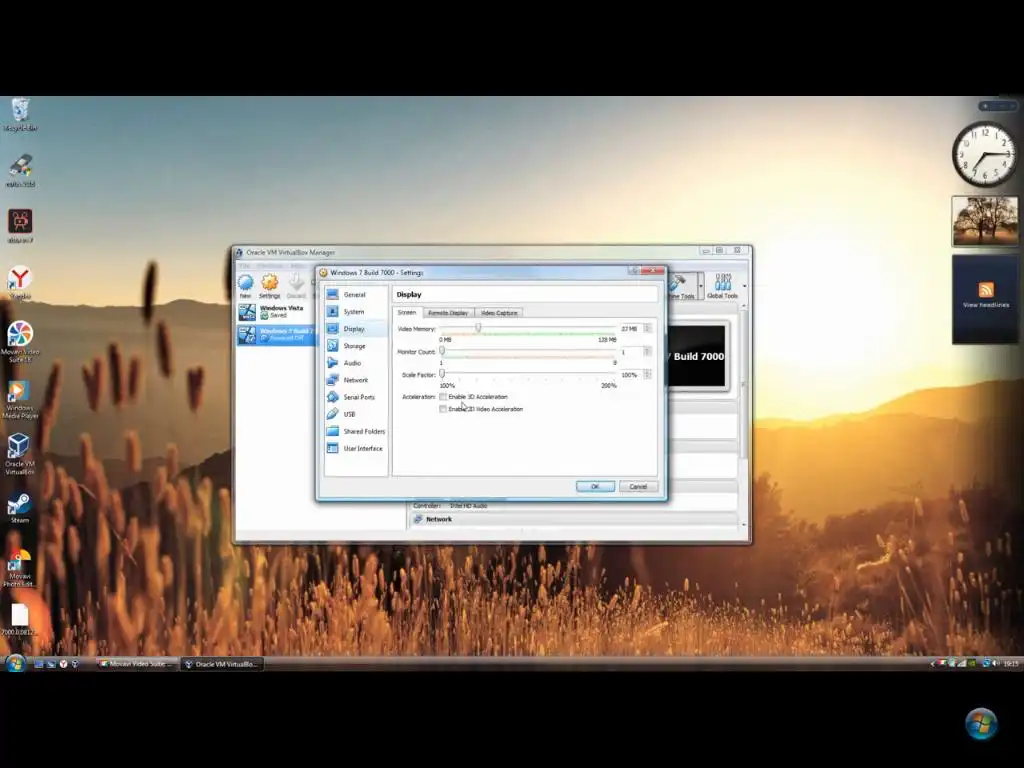Click Cancel in the Settings dialog

638,487
